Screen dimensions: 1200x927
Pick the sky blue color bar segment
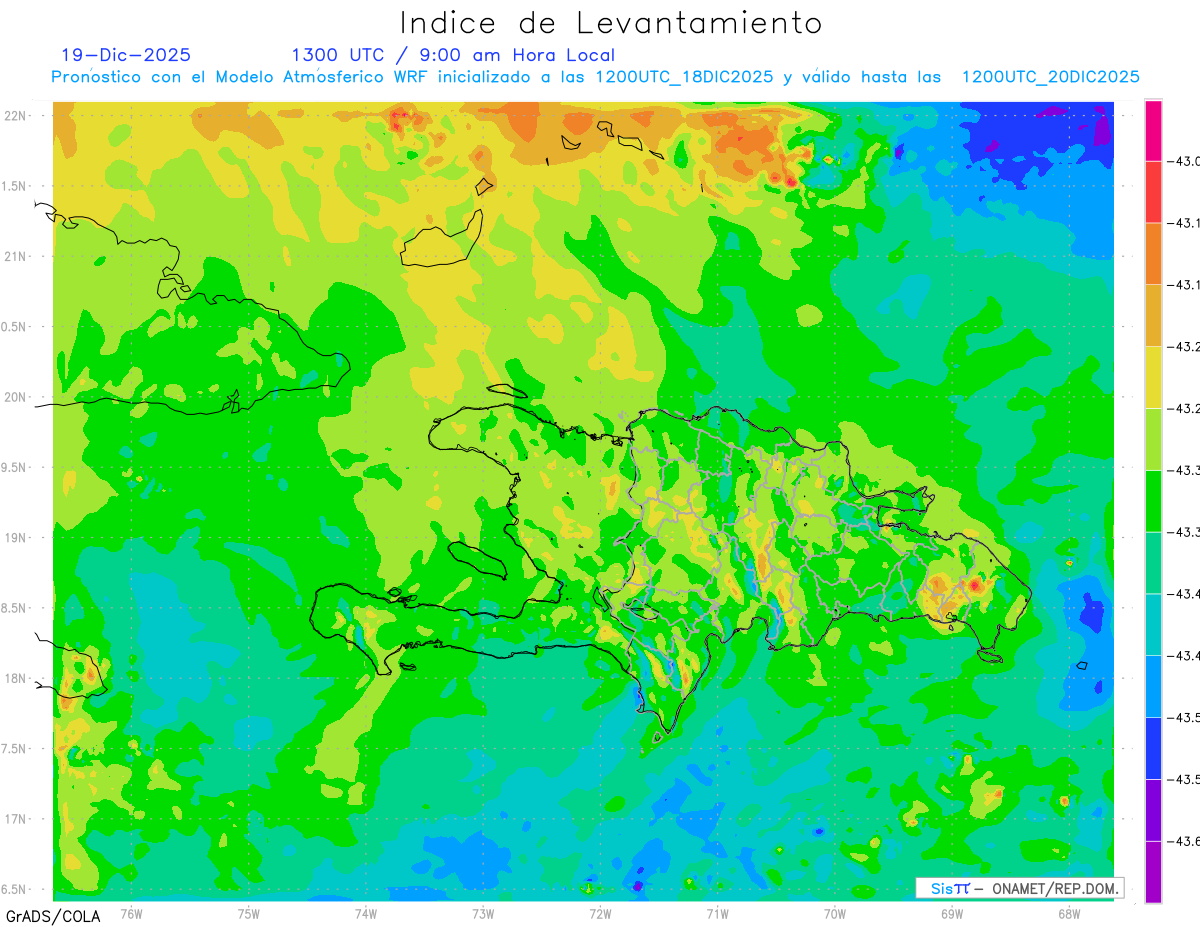coord(1153,686)
